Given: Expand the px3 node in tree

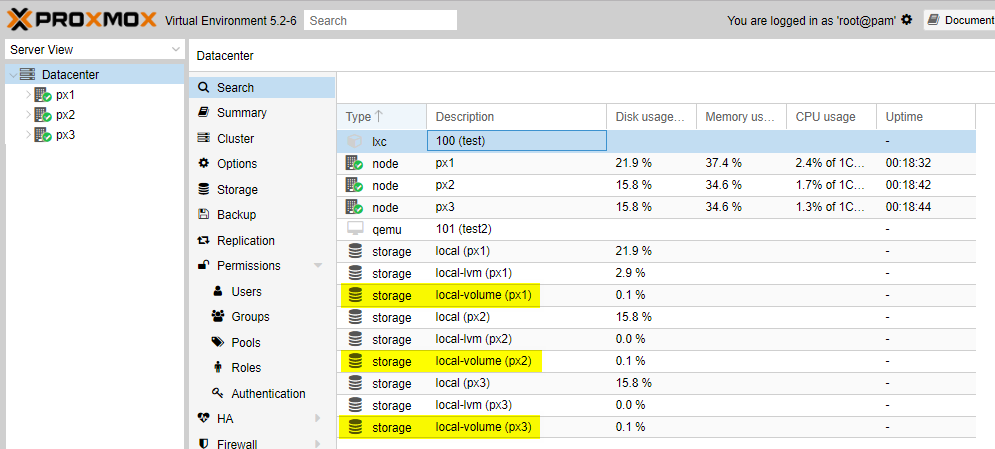Looking at the screenshot, I should coord(27,135).
